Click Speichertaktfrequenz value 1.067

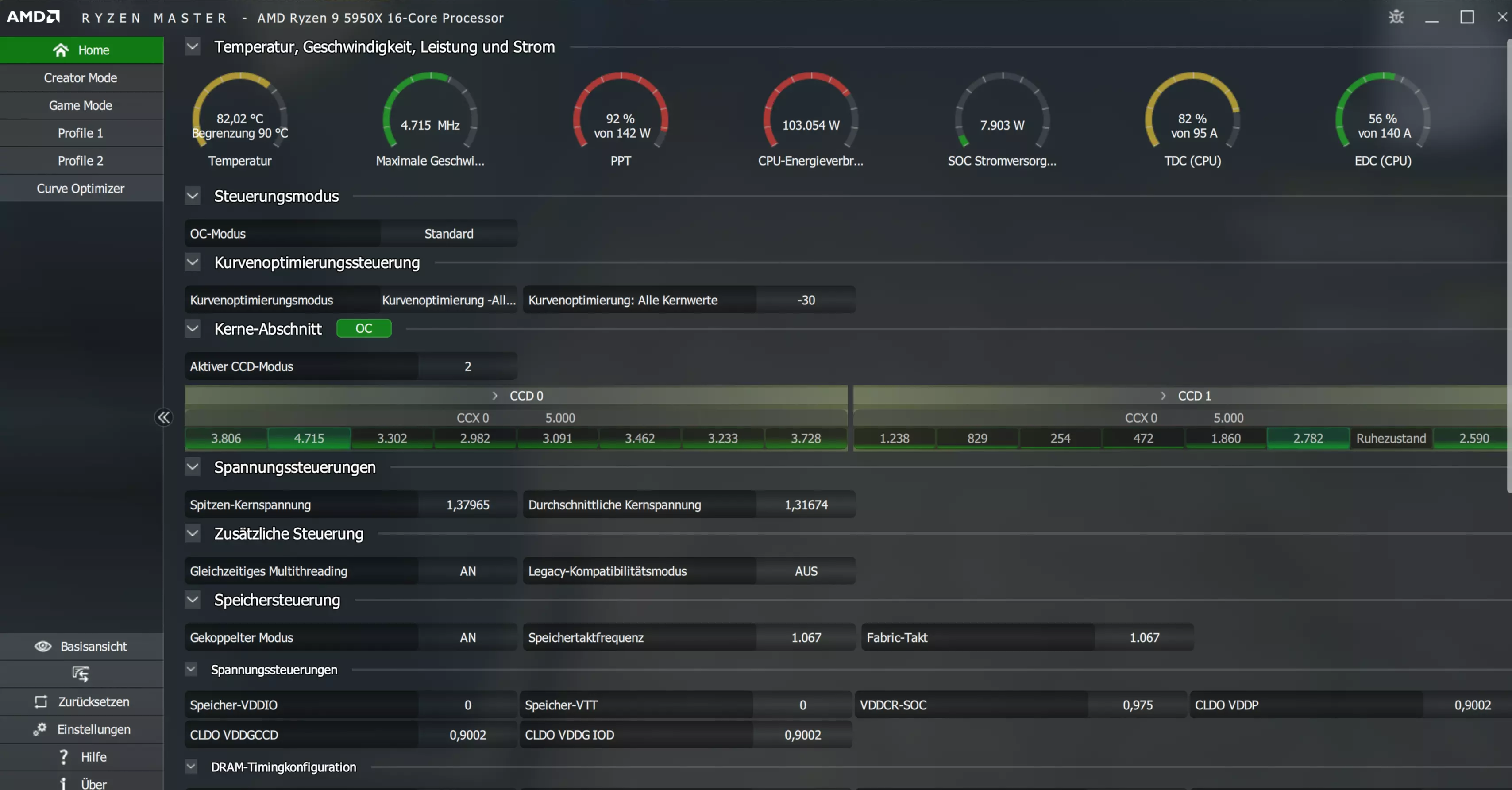click(x=806, y=637)
